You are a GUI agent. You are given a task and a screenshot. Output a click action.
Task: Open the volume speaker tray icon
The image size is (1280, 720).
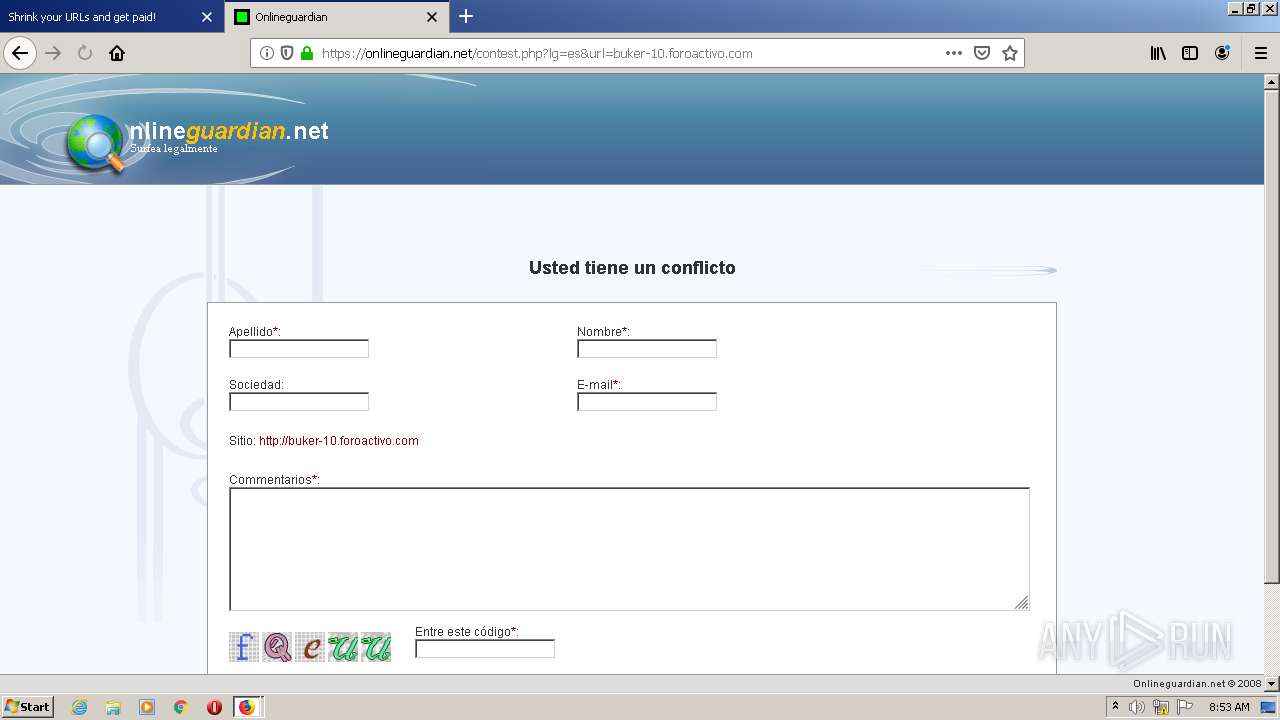[x=1137, y=707]
